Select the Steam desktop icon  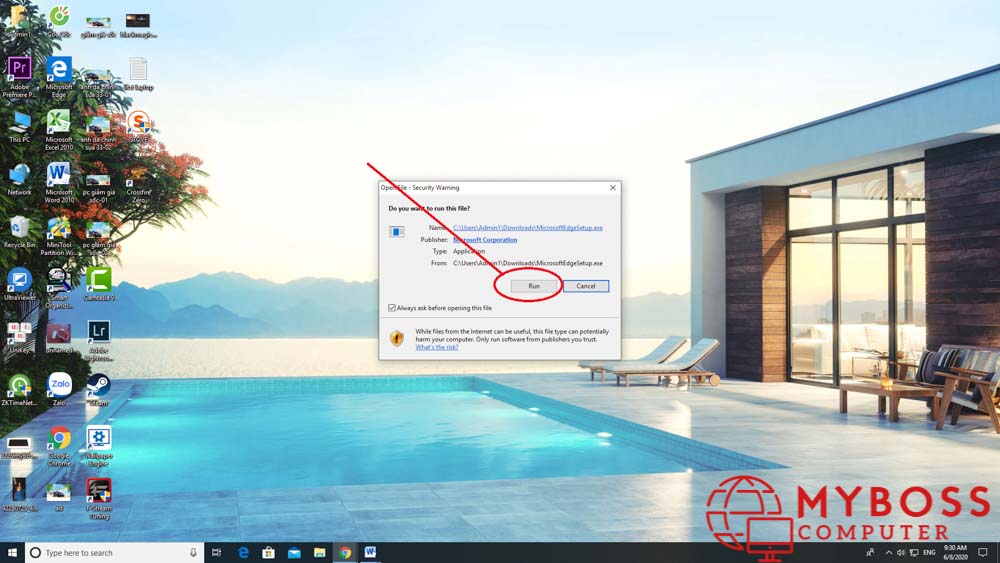[x=98, y=385]
